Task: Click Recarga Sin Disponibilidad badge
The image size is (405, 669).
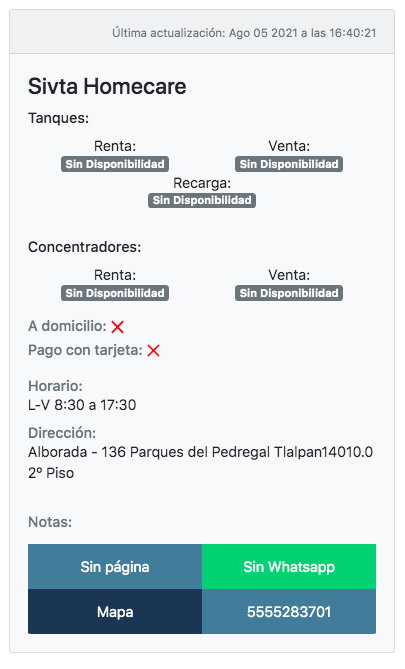Action: (x=202, y=201)
